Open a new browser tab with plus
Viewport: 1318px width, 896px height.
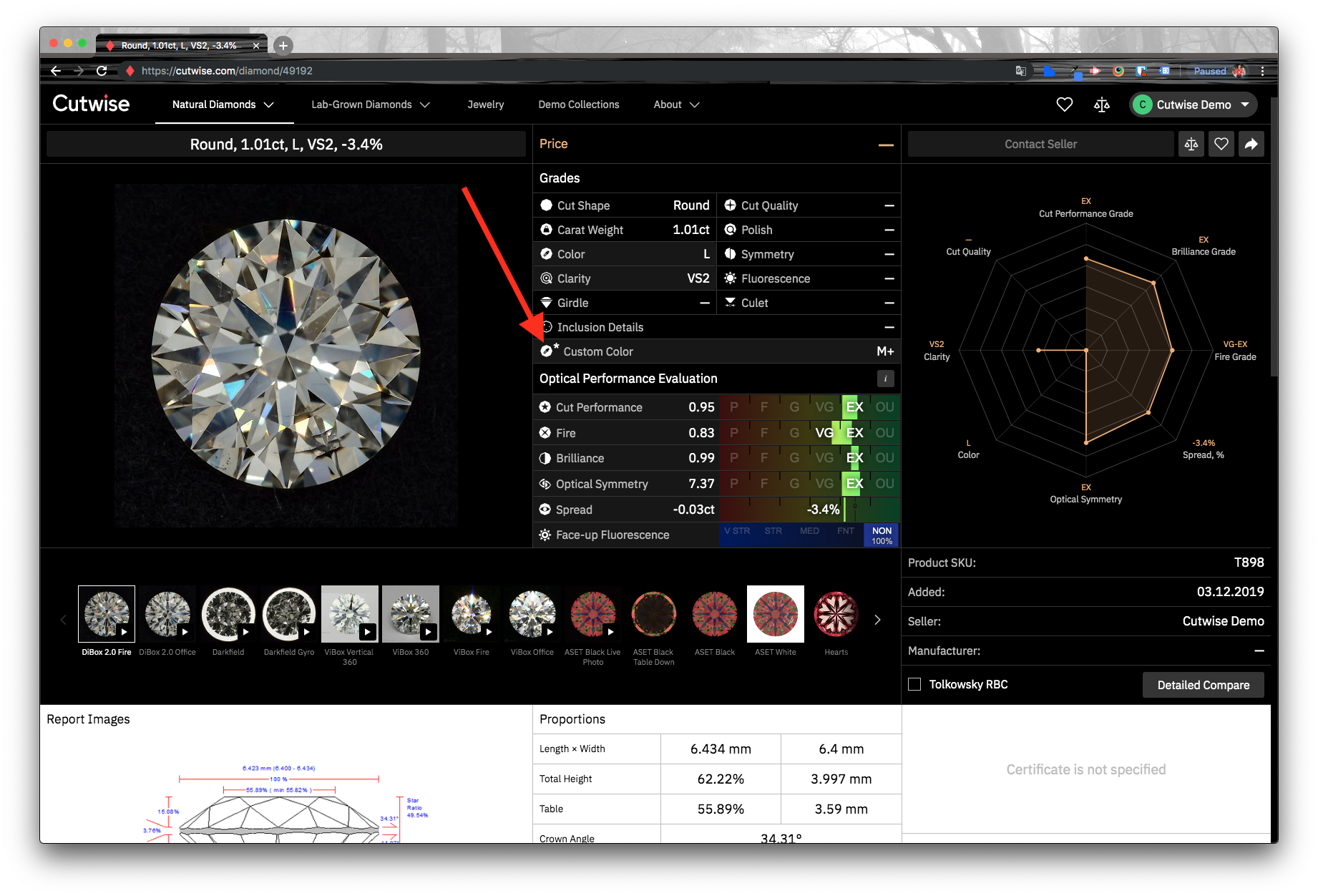click(283, 46)
